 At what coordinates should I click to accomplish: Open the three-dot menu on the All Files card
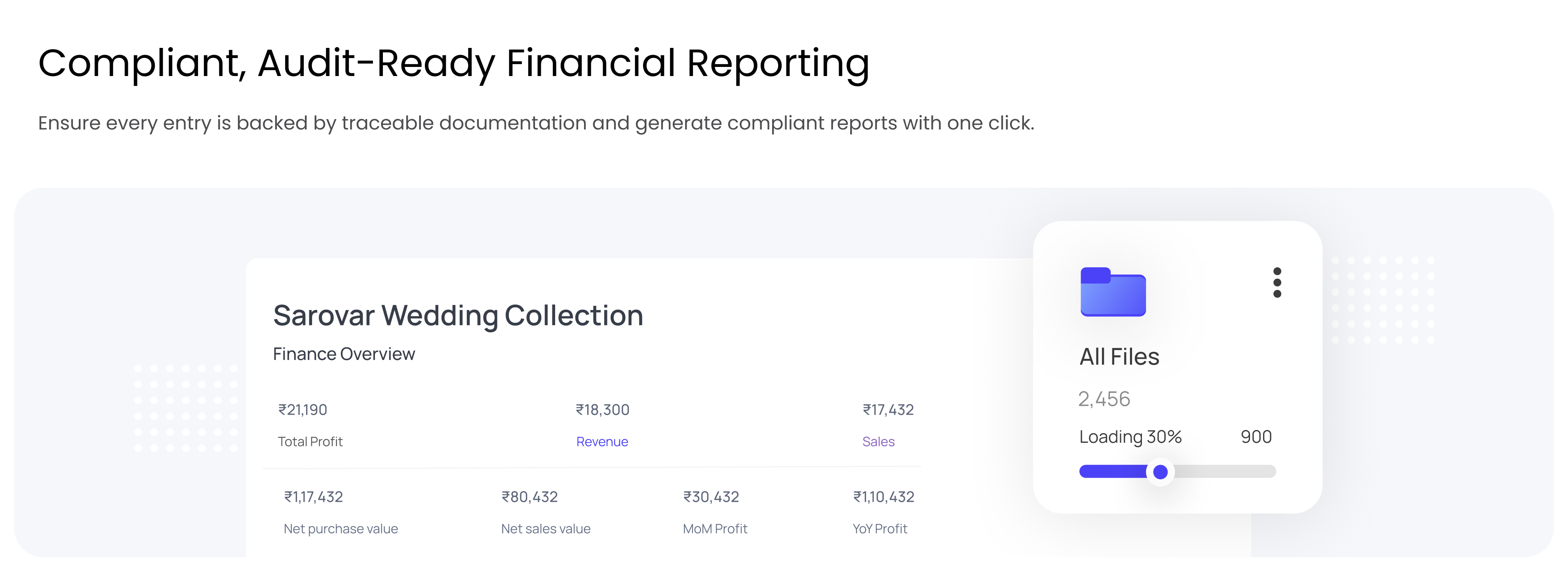[x=1277, y=282]
